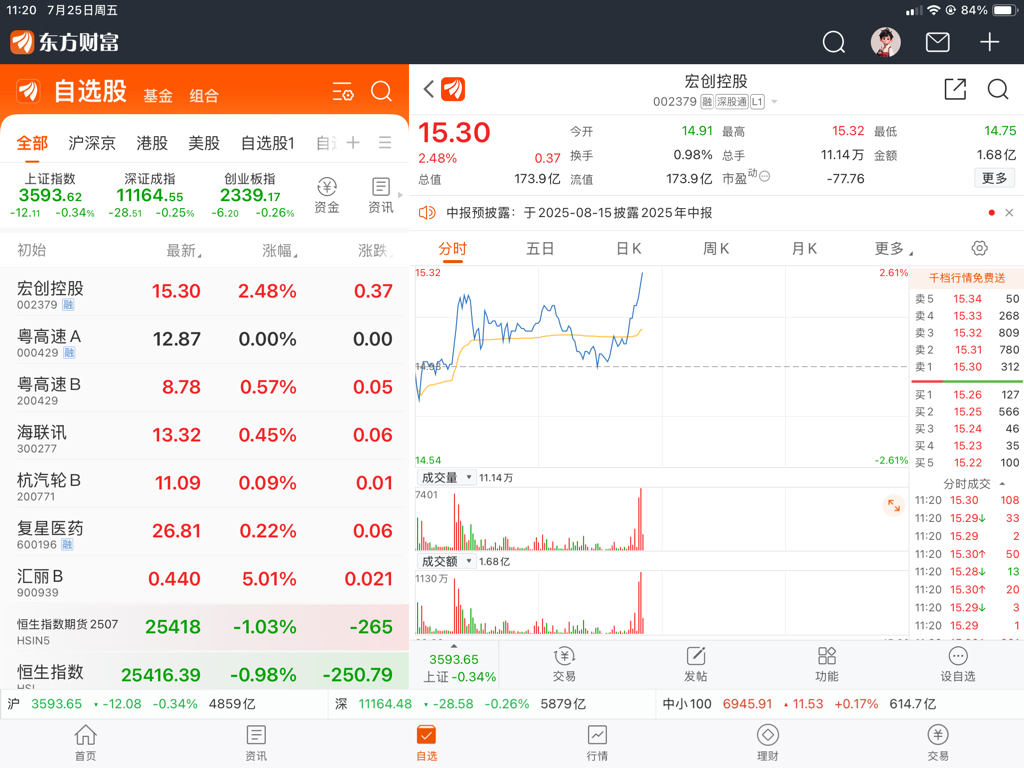Share or export the stock page
The width and height of the screenshot is (1024, 768).
[955, 89]
